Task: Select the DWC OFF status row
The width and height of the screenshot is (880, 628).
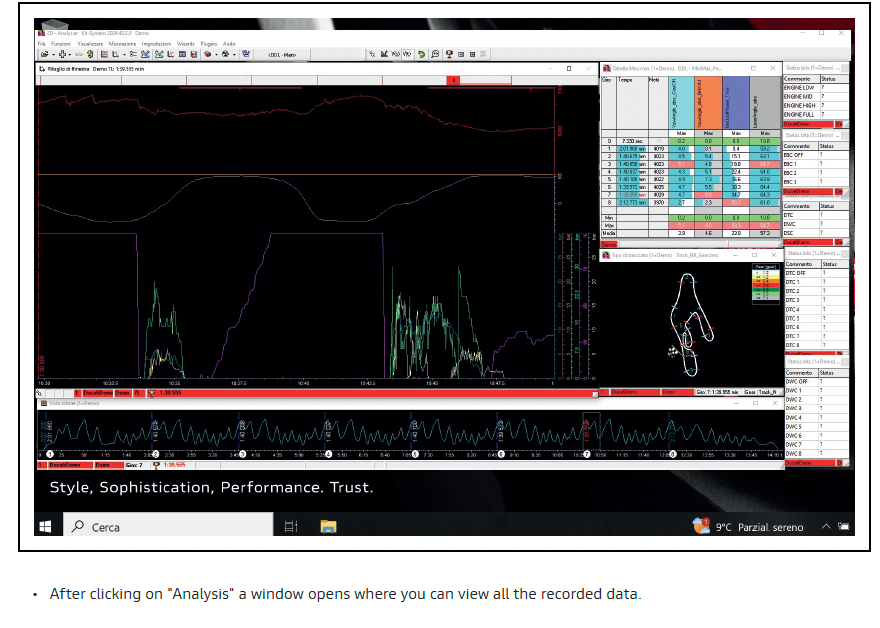Action: [815, 382]
